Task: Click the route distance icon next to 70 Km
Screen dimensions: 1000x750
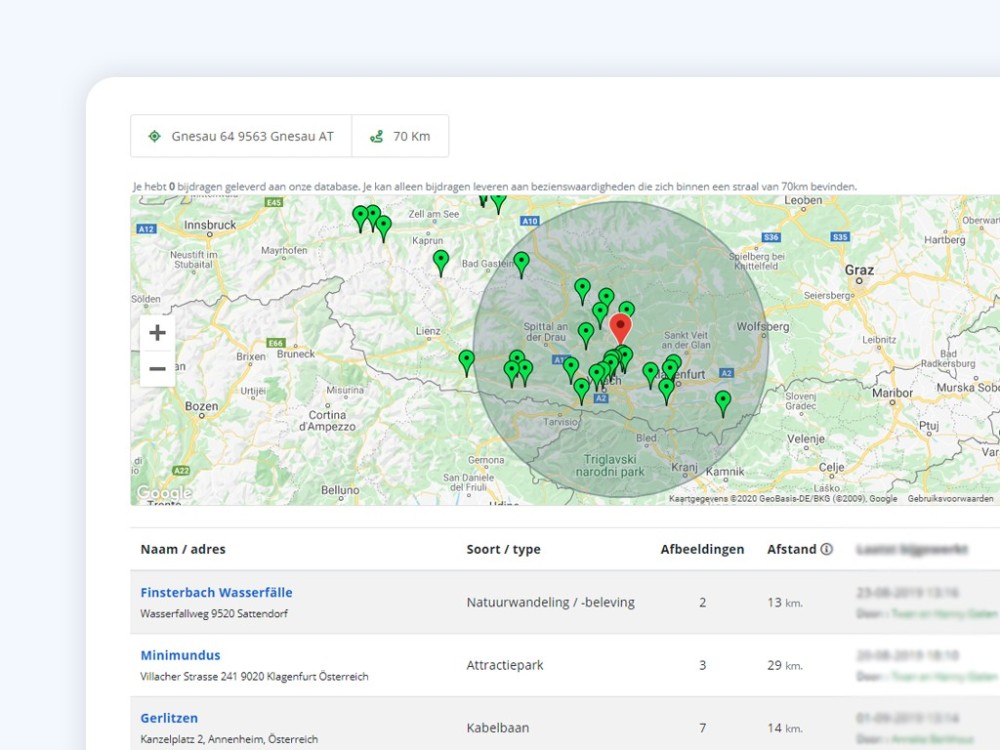Action: (376, 136)
